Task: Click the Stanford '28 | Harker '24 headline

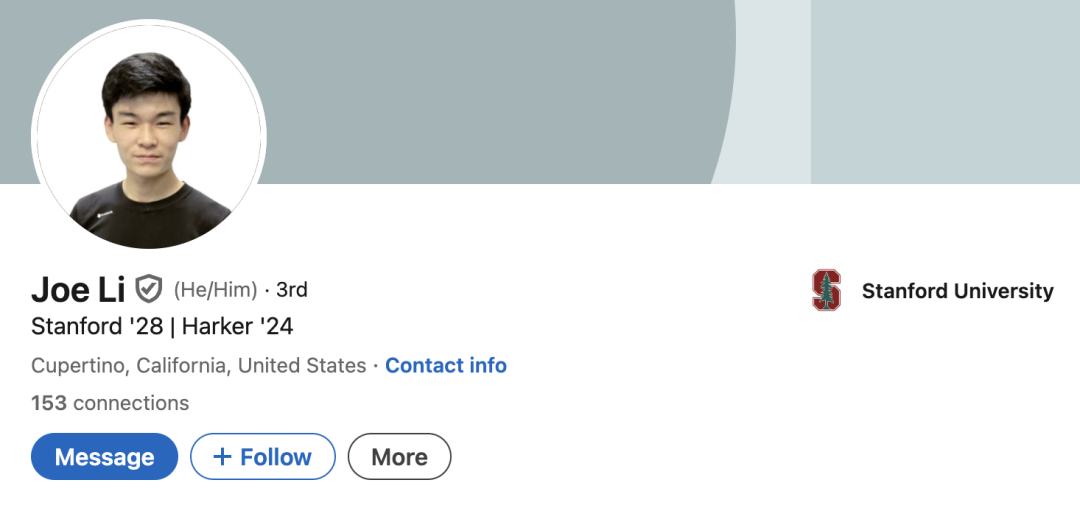Action: click(x=163, y=326)
